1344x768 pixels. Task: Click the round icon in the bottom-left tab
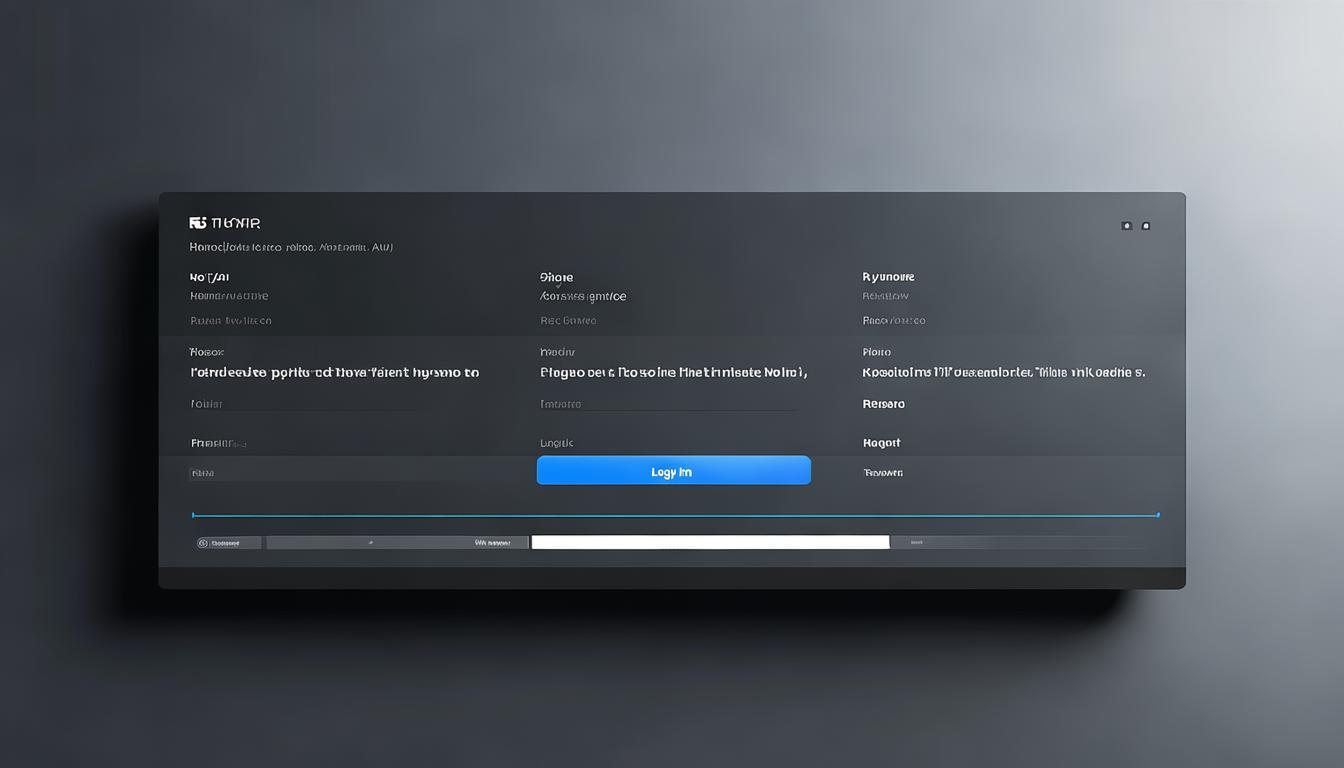coord(203,543)
